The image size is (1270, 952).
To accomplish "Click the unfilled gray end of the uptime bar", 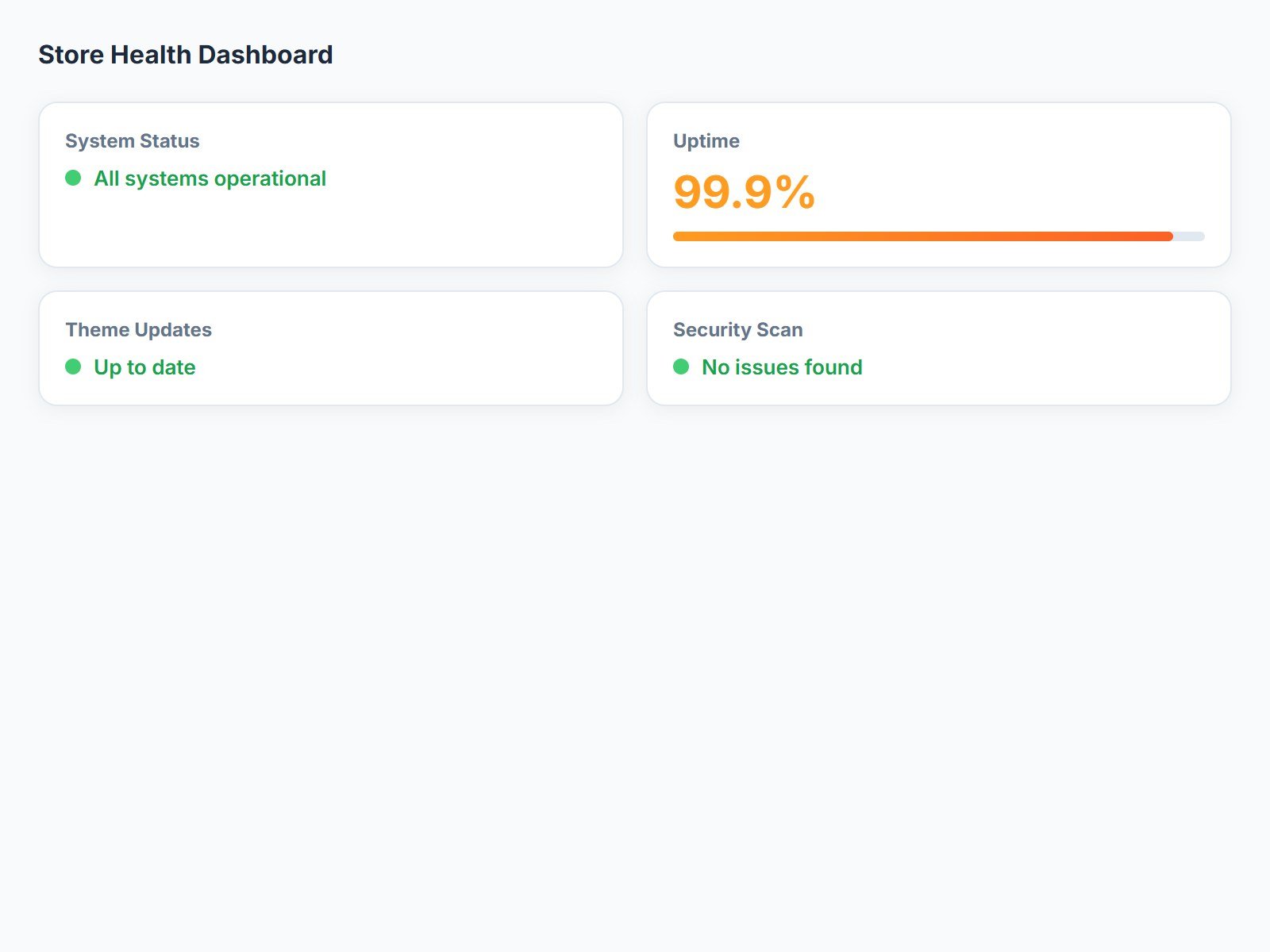I will (x=1189, y=236).
